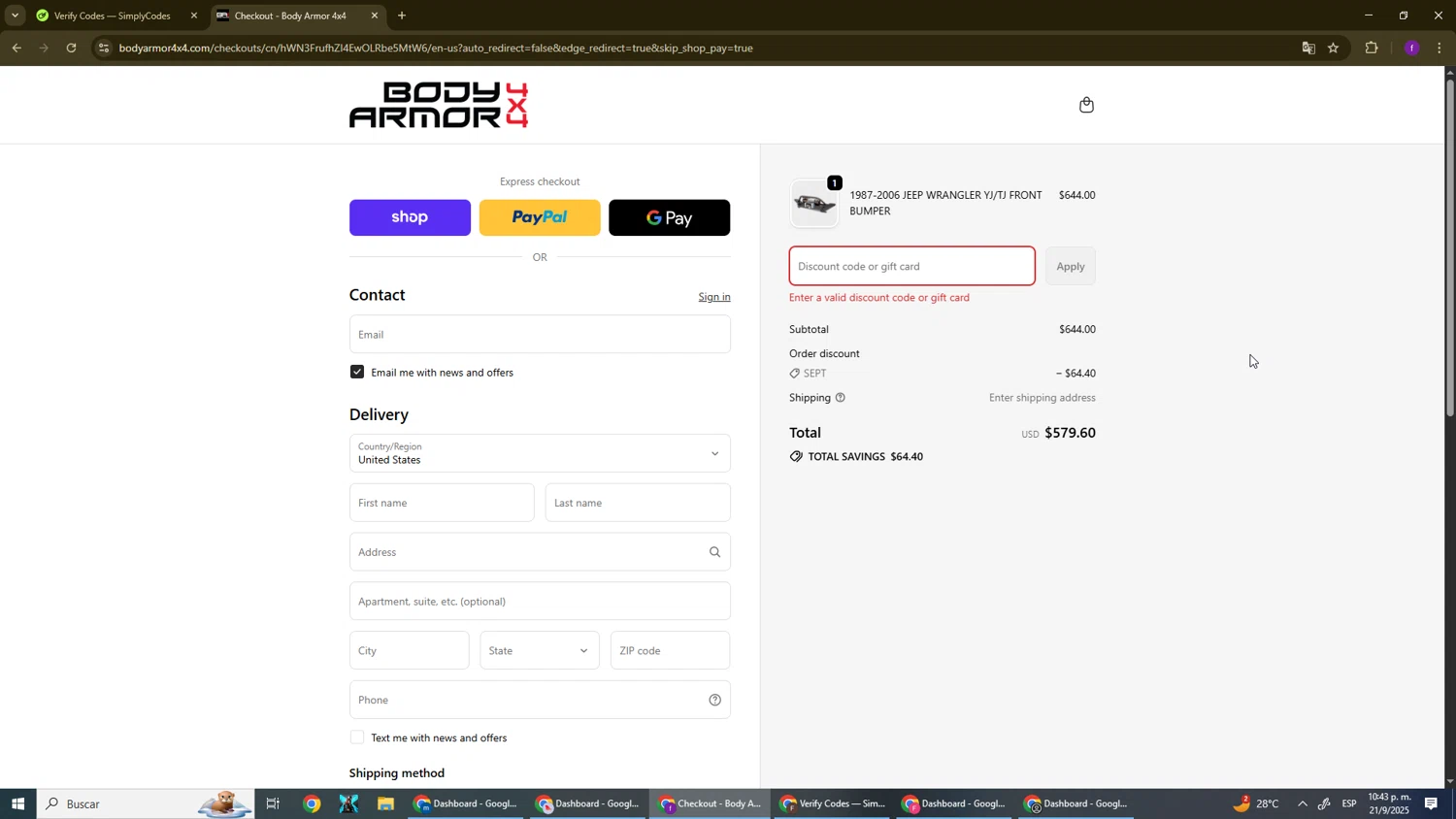Open the taskbar clock and date
1456x819 pixels.
1390,803
